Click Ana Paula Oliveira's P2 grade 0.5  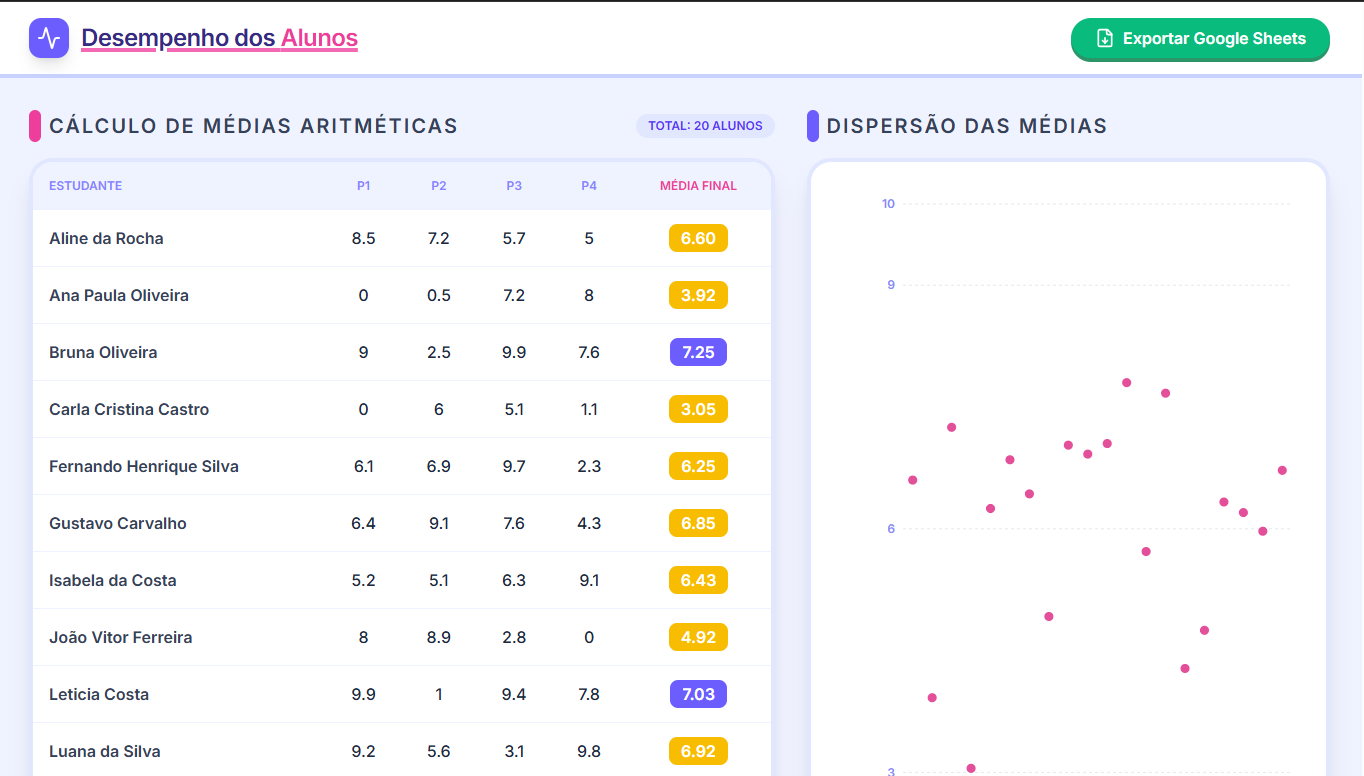(439, 295)
